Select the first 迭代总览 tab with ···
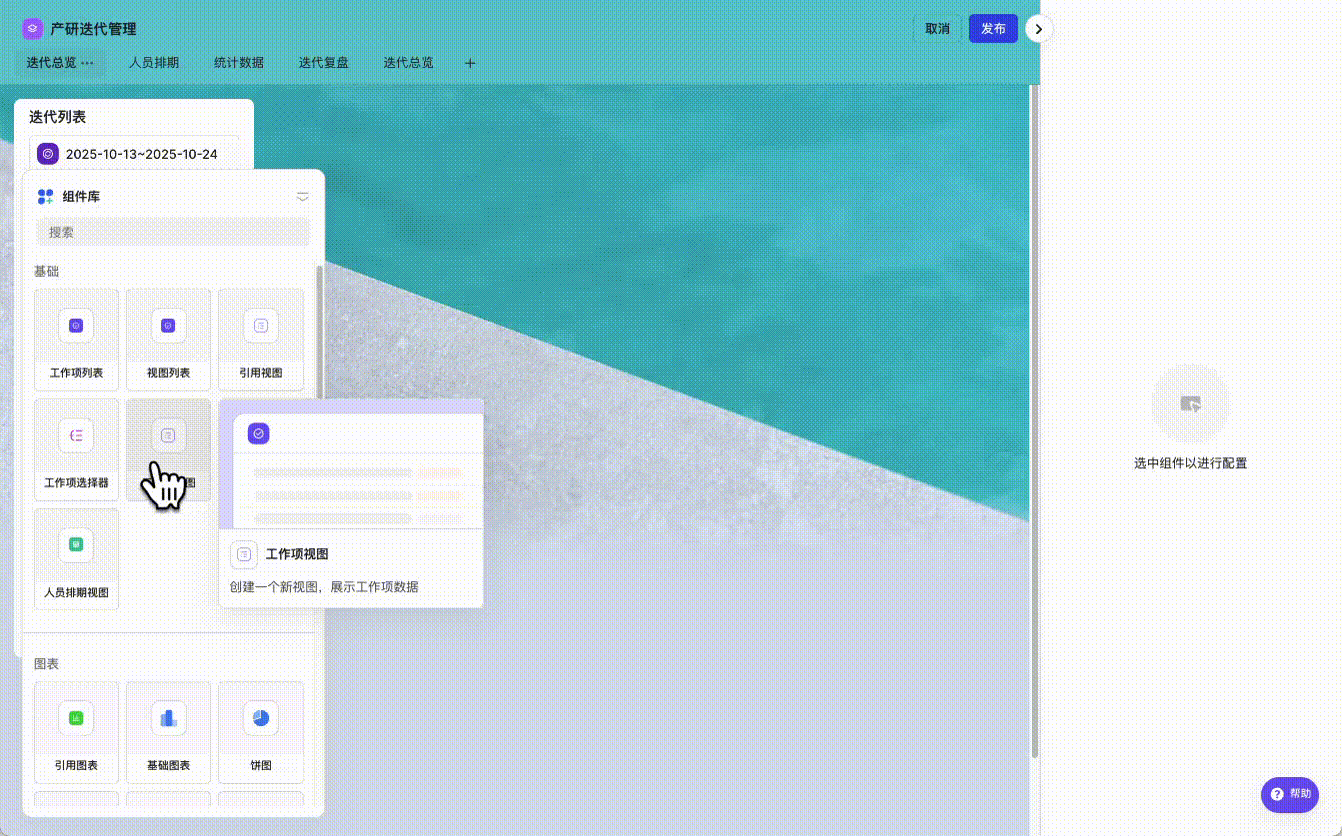This screenshot has width=1342, height=836. (60, 63)
